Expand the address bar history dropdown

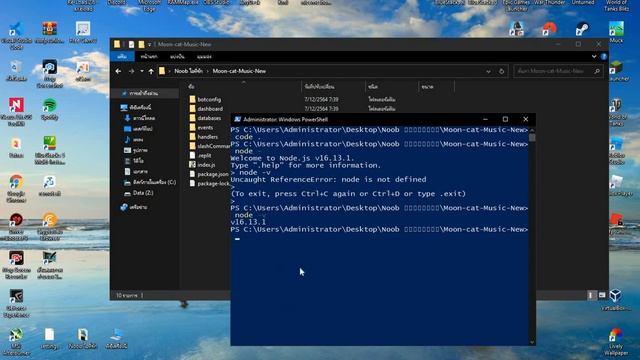pos(488,71)
